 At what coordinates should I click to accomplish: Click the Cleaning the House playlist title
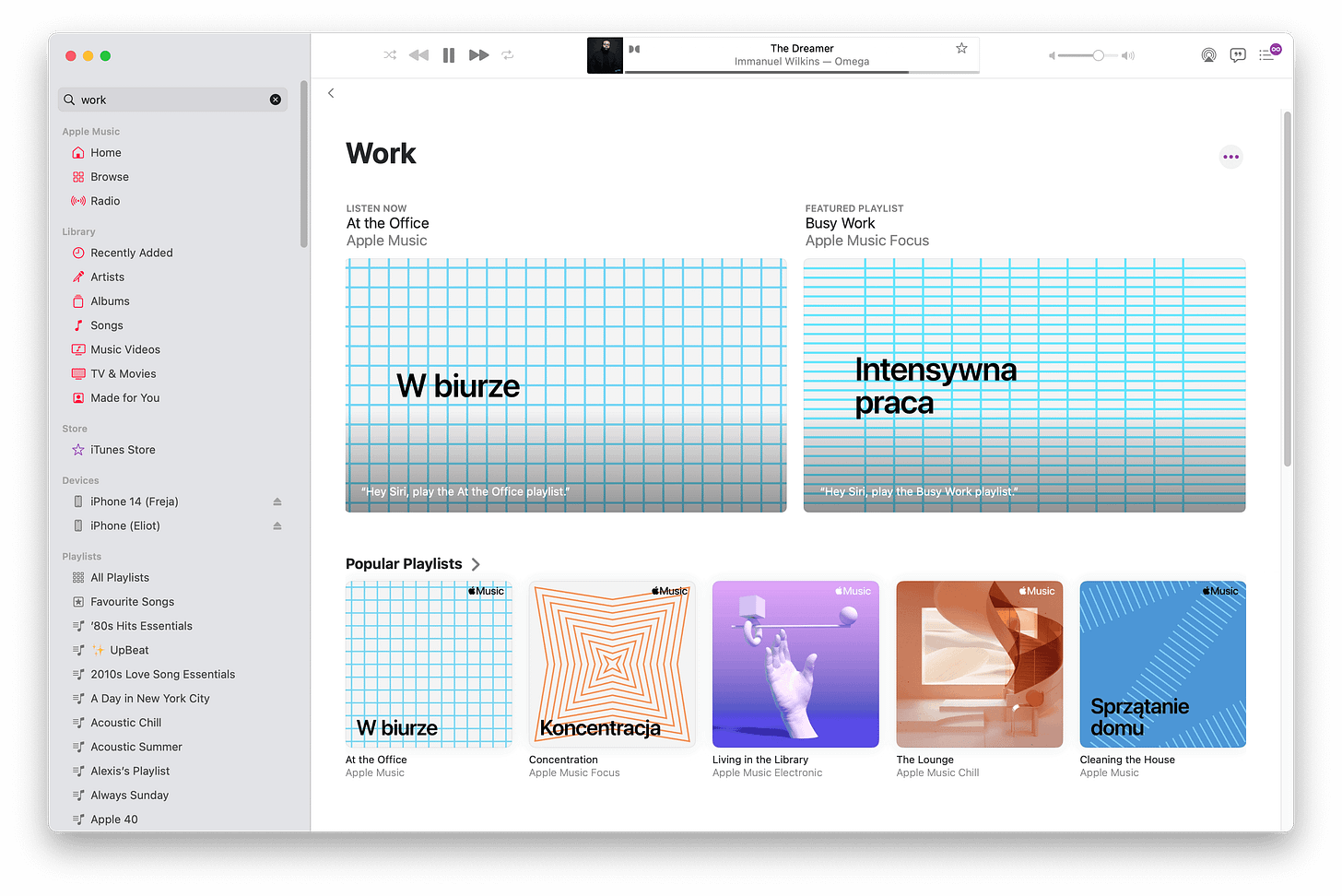[x=1127, y=760]
